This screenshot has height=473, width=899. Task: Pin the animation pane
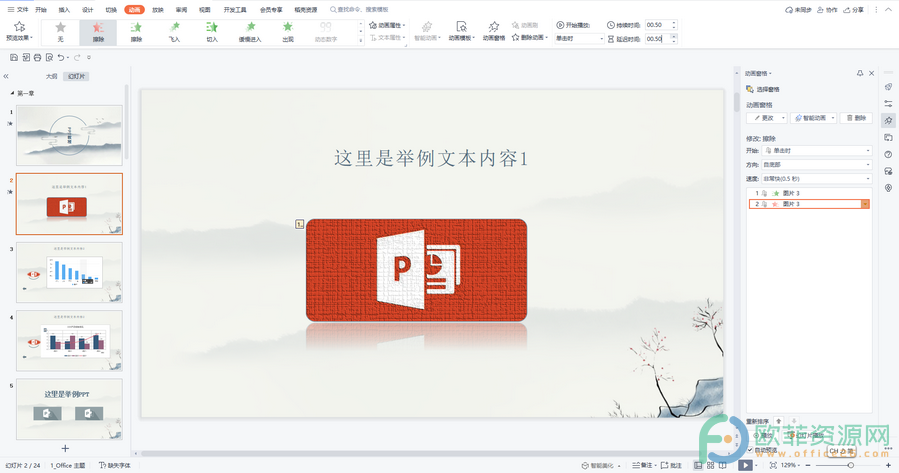click(859, 73)
